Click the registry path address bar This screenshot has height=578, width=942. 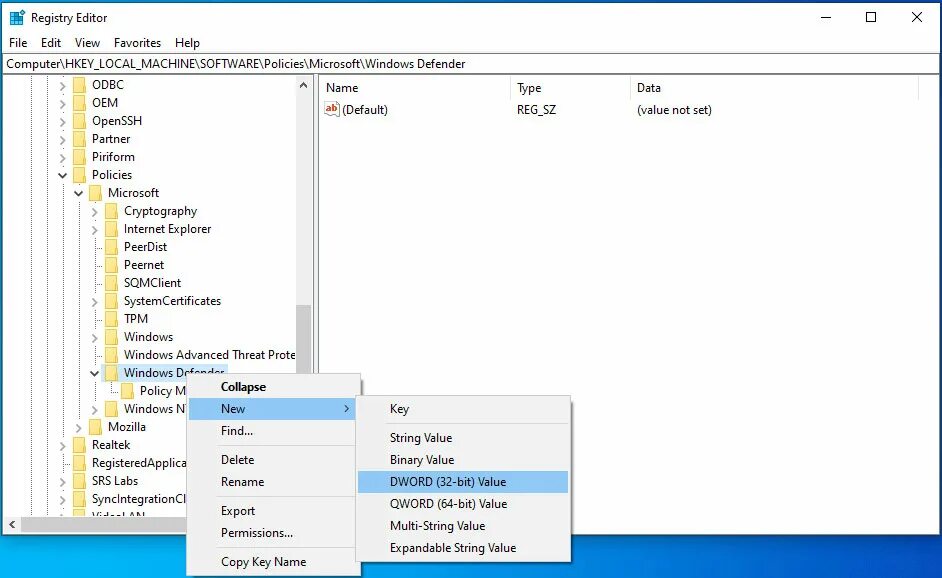(471, 64)
